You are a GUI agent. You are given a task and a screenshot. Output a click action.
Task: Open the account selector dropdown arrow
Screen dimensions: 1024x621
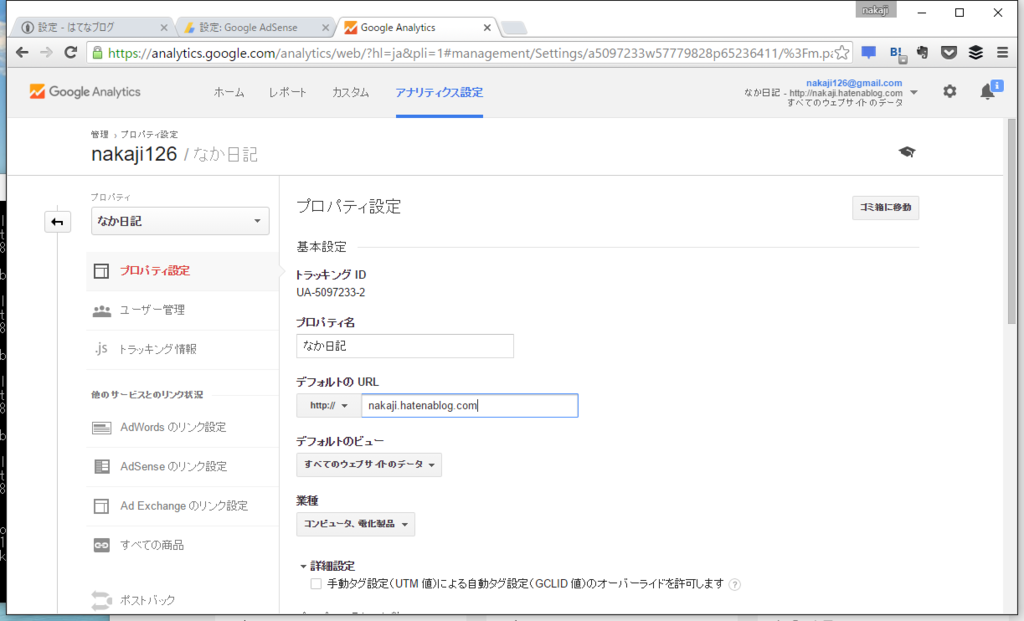tap(914, 92)
